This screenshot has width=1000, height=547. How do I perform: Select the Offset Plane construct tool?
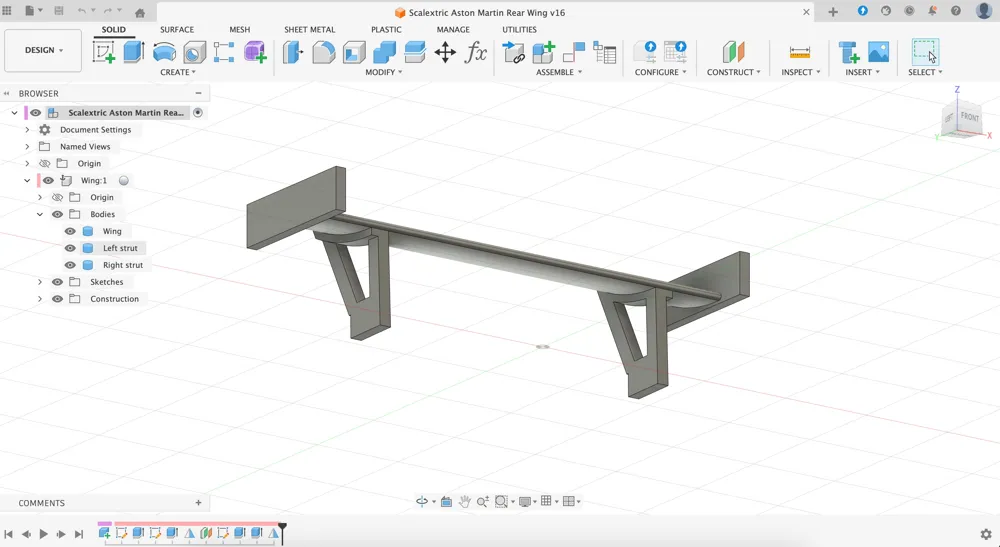733,52
